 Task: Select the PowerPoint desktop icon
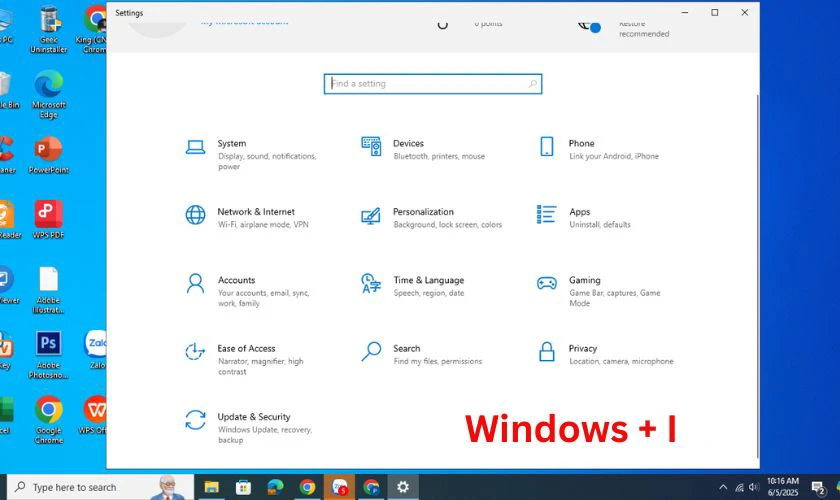(x=49, y=155)
